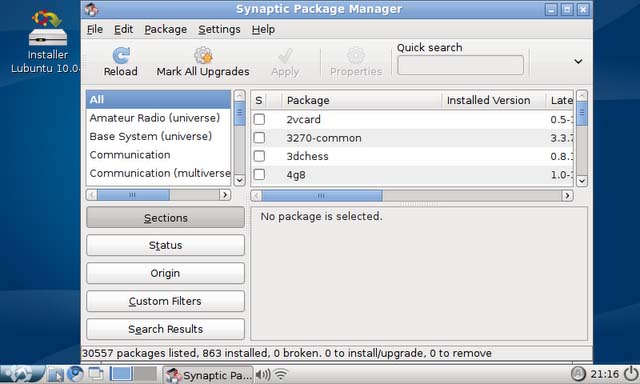The height and width of the screenshot is (384, 640).
Task: Select the Communication section
Action: (x=158, y=155)
